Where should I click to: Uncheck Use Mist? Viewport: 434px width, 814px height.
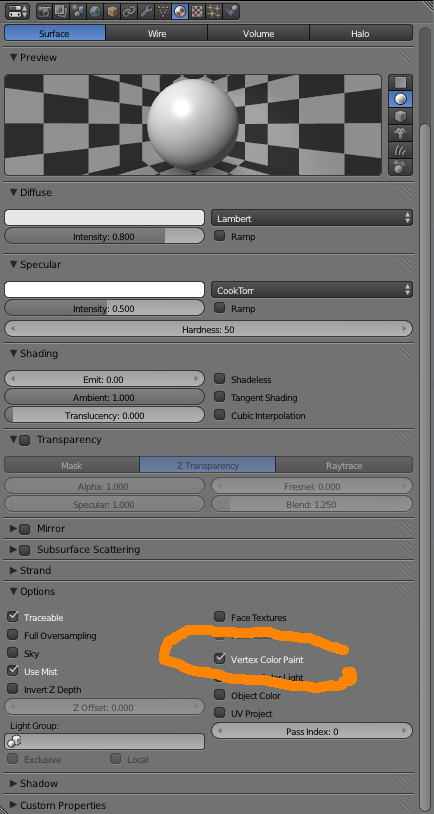click(x=12, y=671)
